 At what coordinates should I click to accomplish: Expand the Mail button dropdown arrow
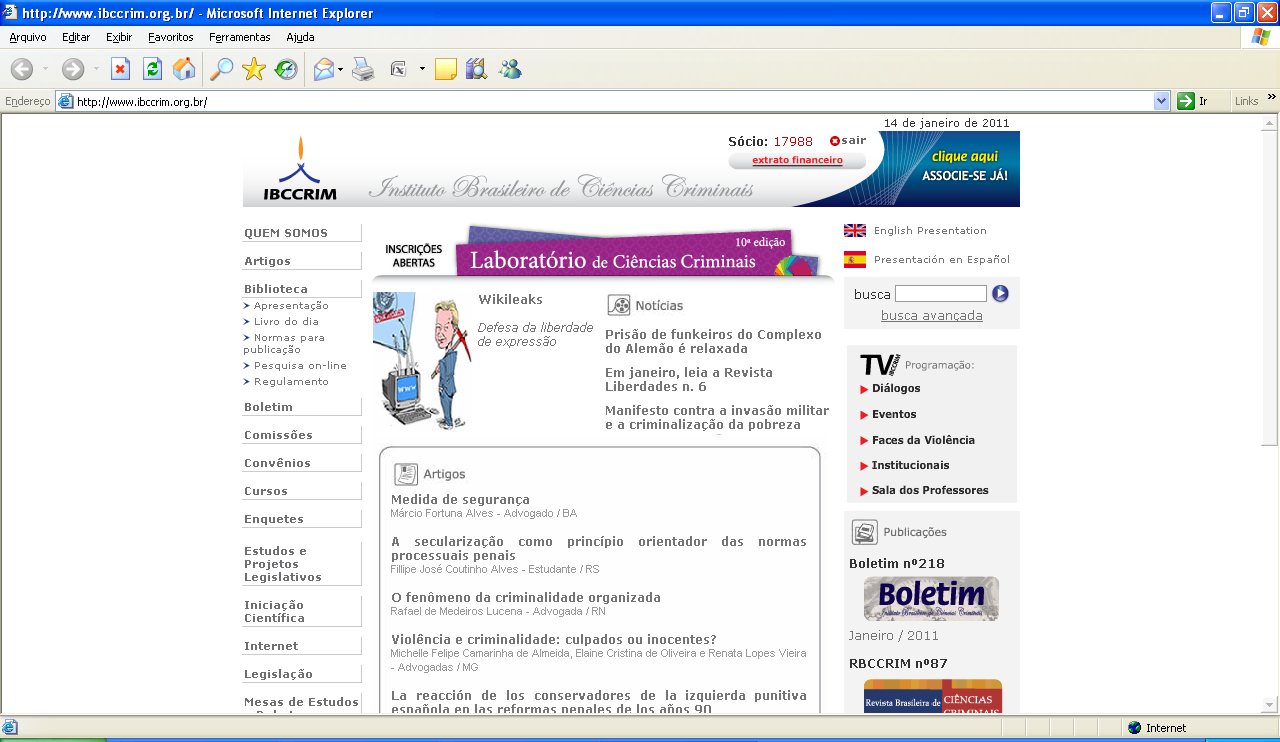click(x=341, y=69)
